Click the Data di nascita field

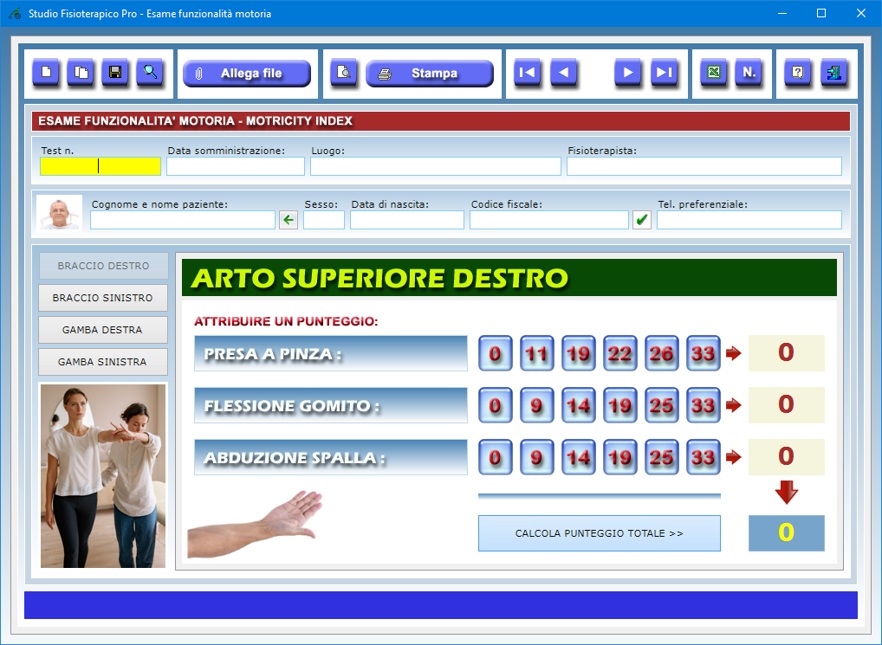click(407, 220)
